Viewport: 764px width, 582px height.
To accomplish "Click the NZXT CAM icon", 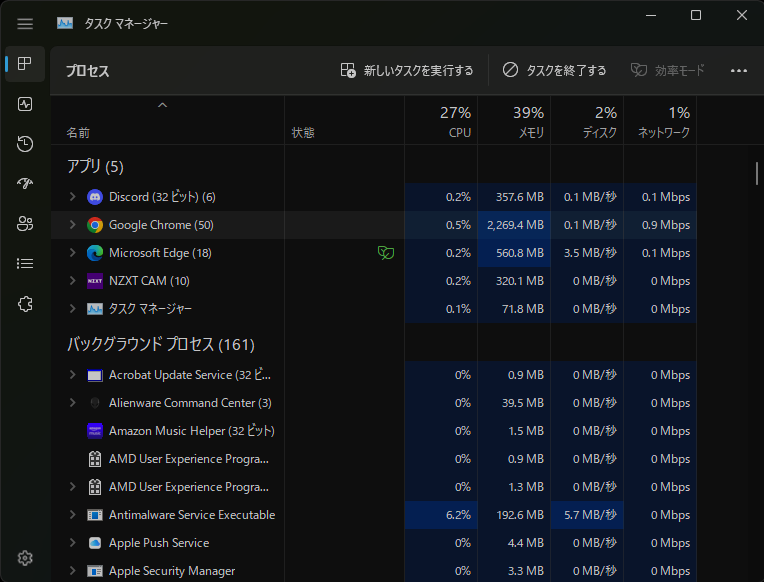I will coord(95,281).
